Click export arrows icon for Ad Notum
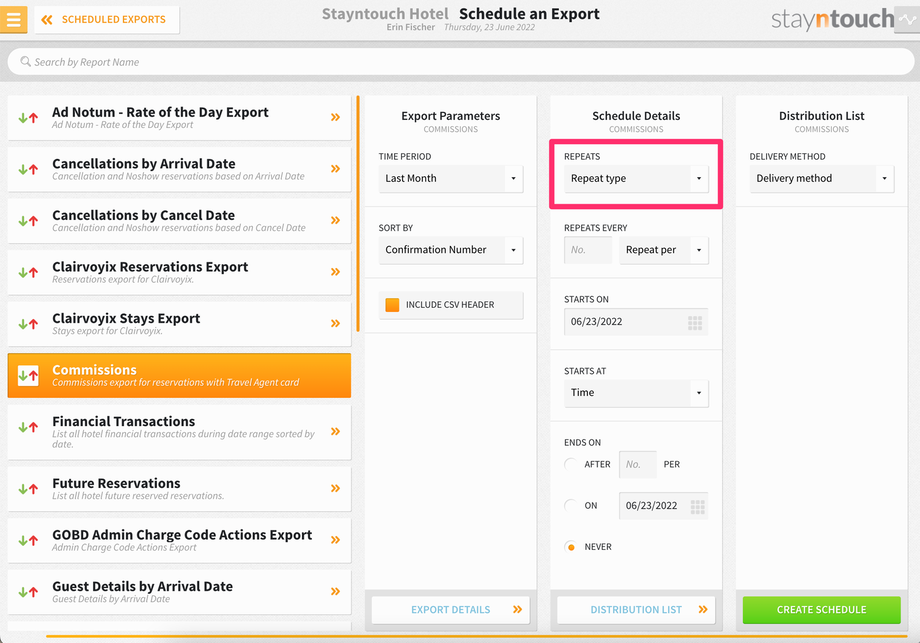920x643 pixels. (28, 118)
